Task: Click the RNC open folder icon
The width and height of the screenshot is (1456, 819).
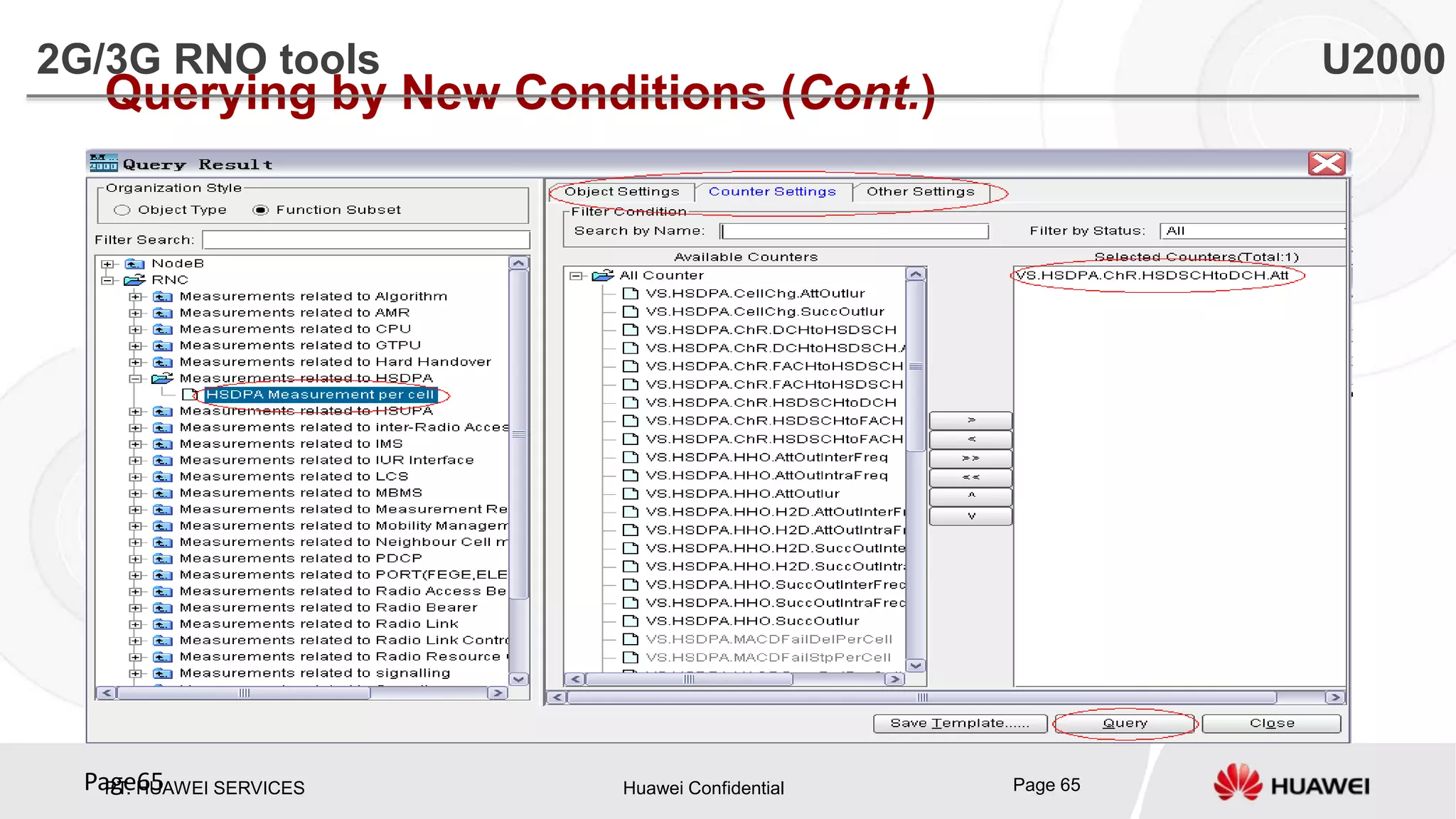Action: pyautogui.click(x=134, y=280)
